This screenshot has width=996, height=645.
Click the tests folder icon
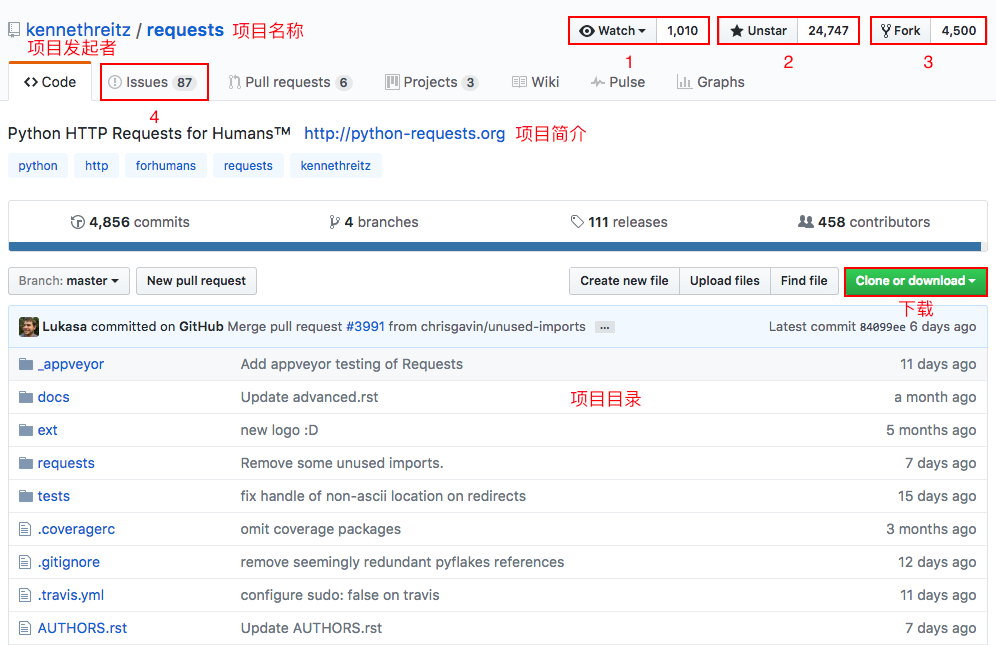pyautogui.click(x=25, y=496)
